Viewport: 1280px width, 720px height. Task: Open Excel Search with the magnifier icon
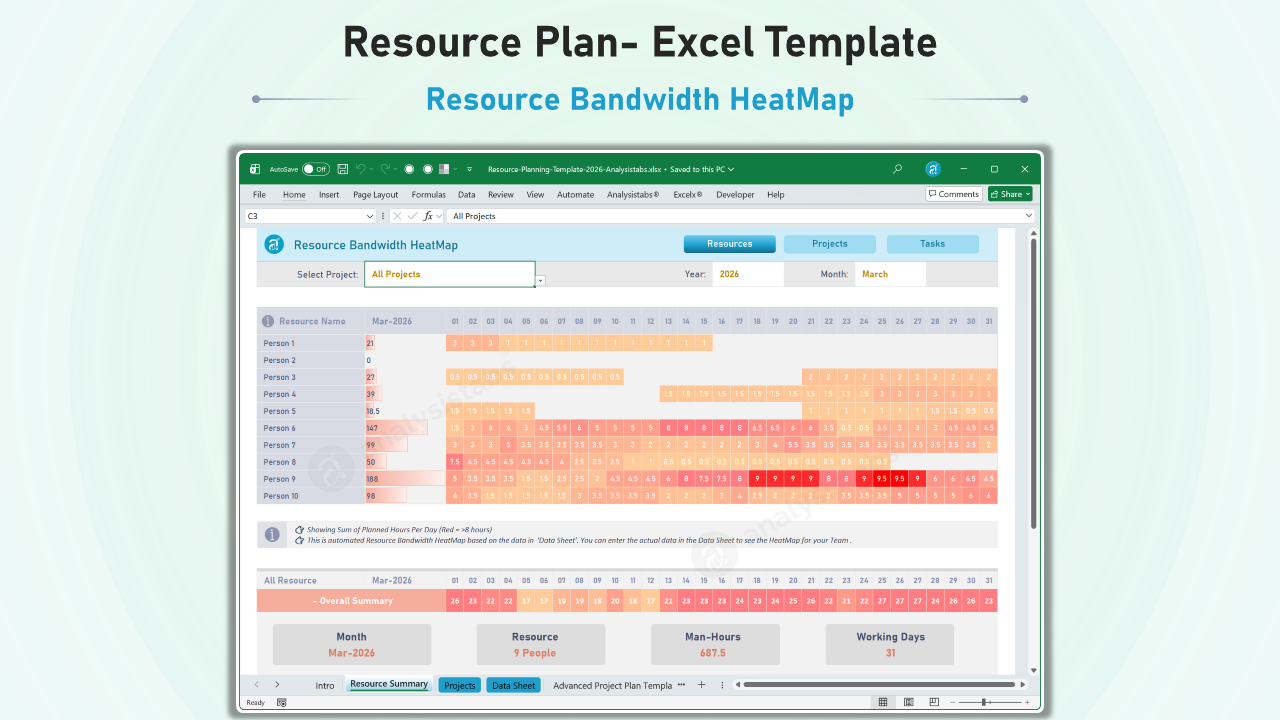point(897,169)
